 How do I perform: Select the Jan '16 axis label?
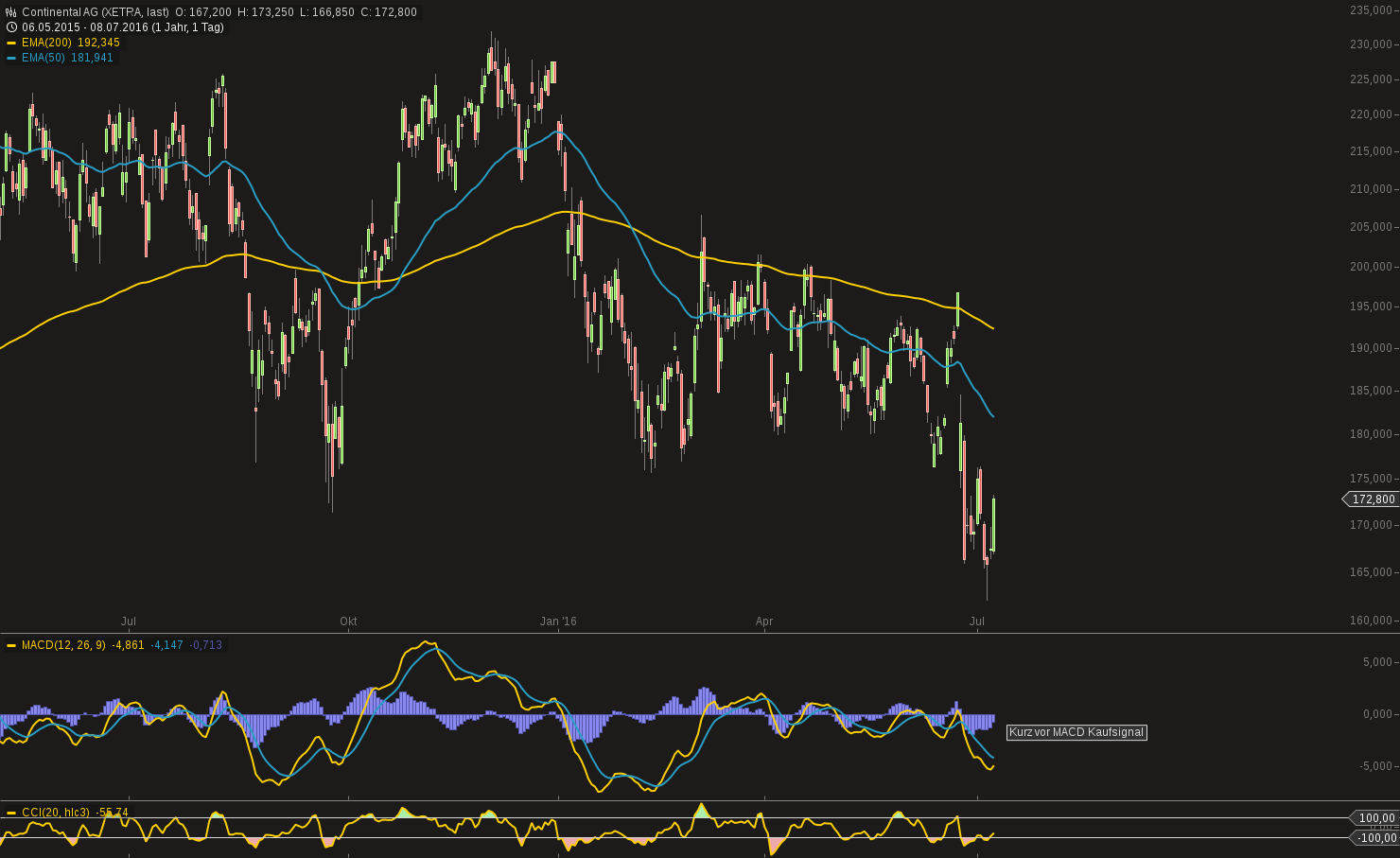[x=560, y=622]
